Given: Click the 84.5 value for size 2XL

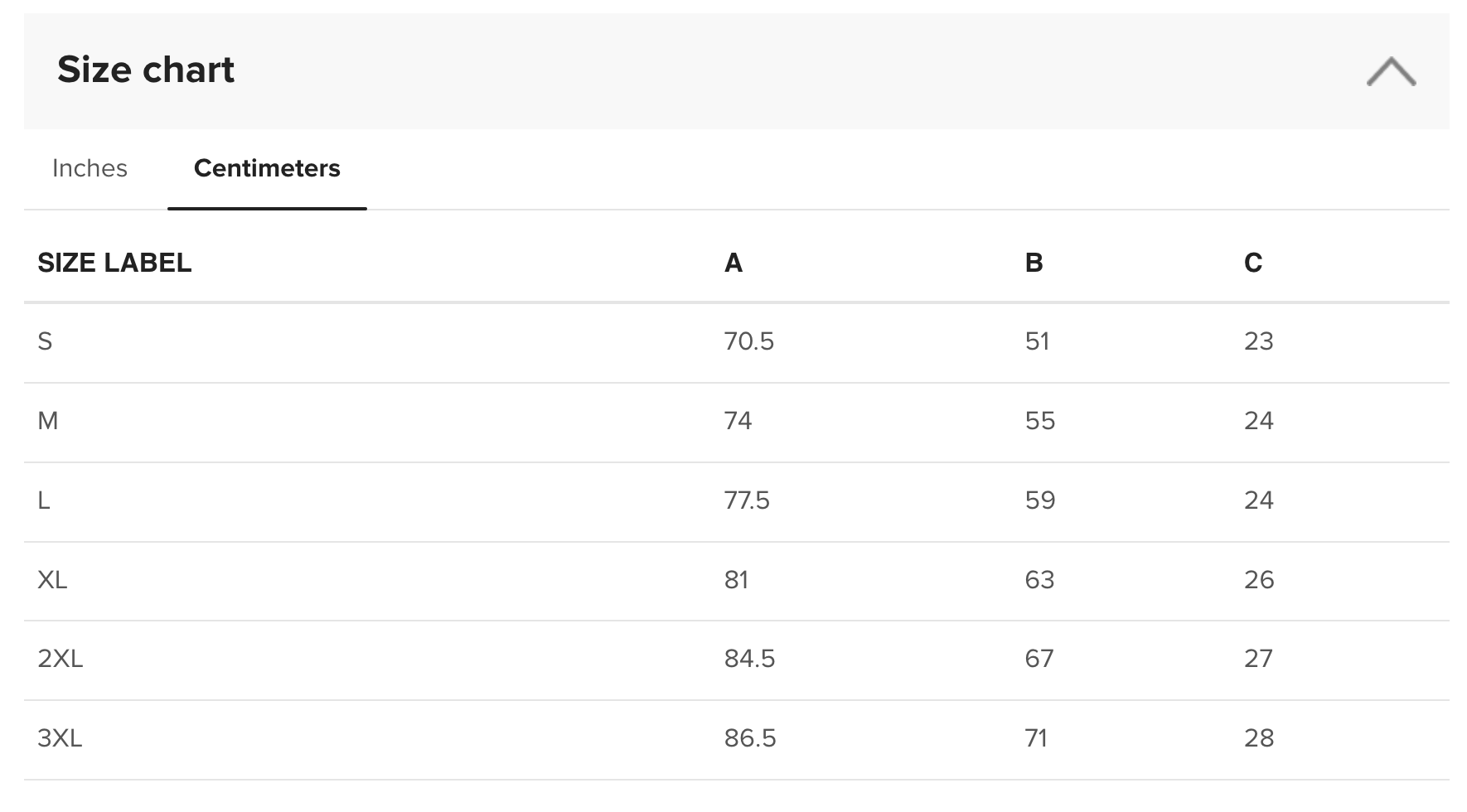Looking at the screenshot, I should 749,659.
